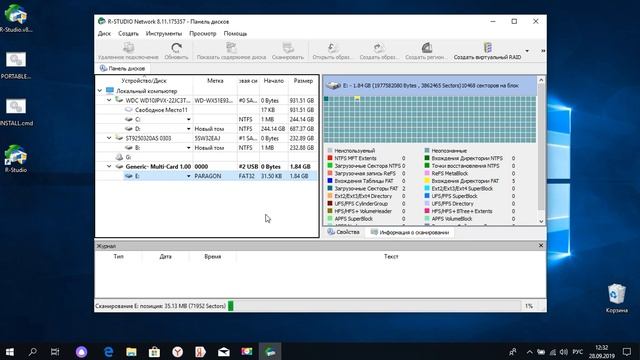
Task: Open the Инструменты menu
Action: [x=164, y=33]
